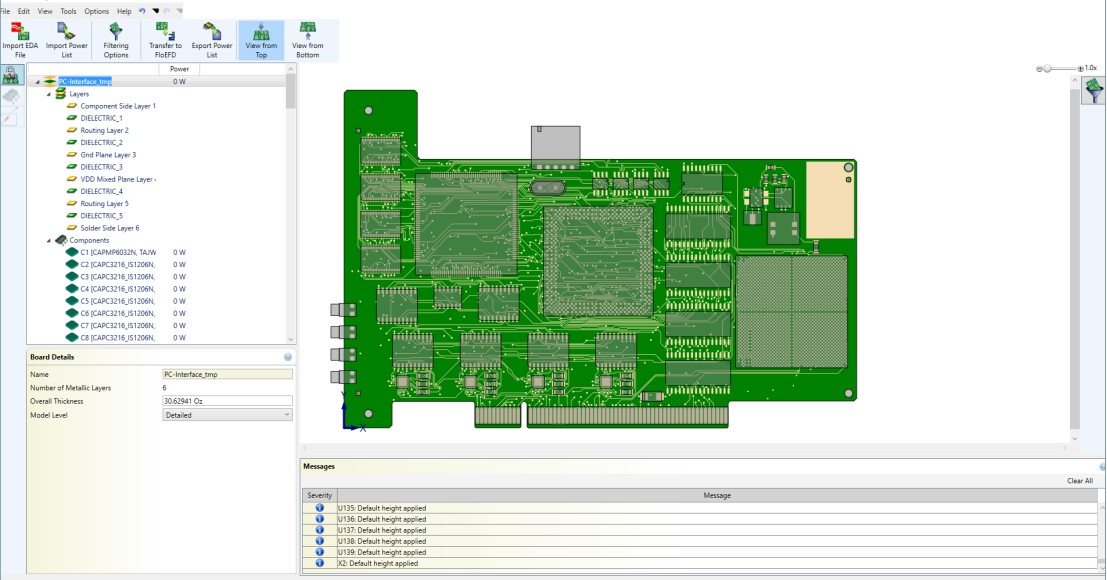Activate the View from Top button
The width and height of the screenshot is (1107, 580).
[x=261, y=40]
